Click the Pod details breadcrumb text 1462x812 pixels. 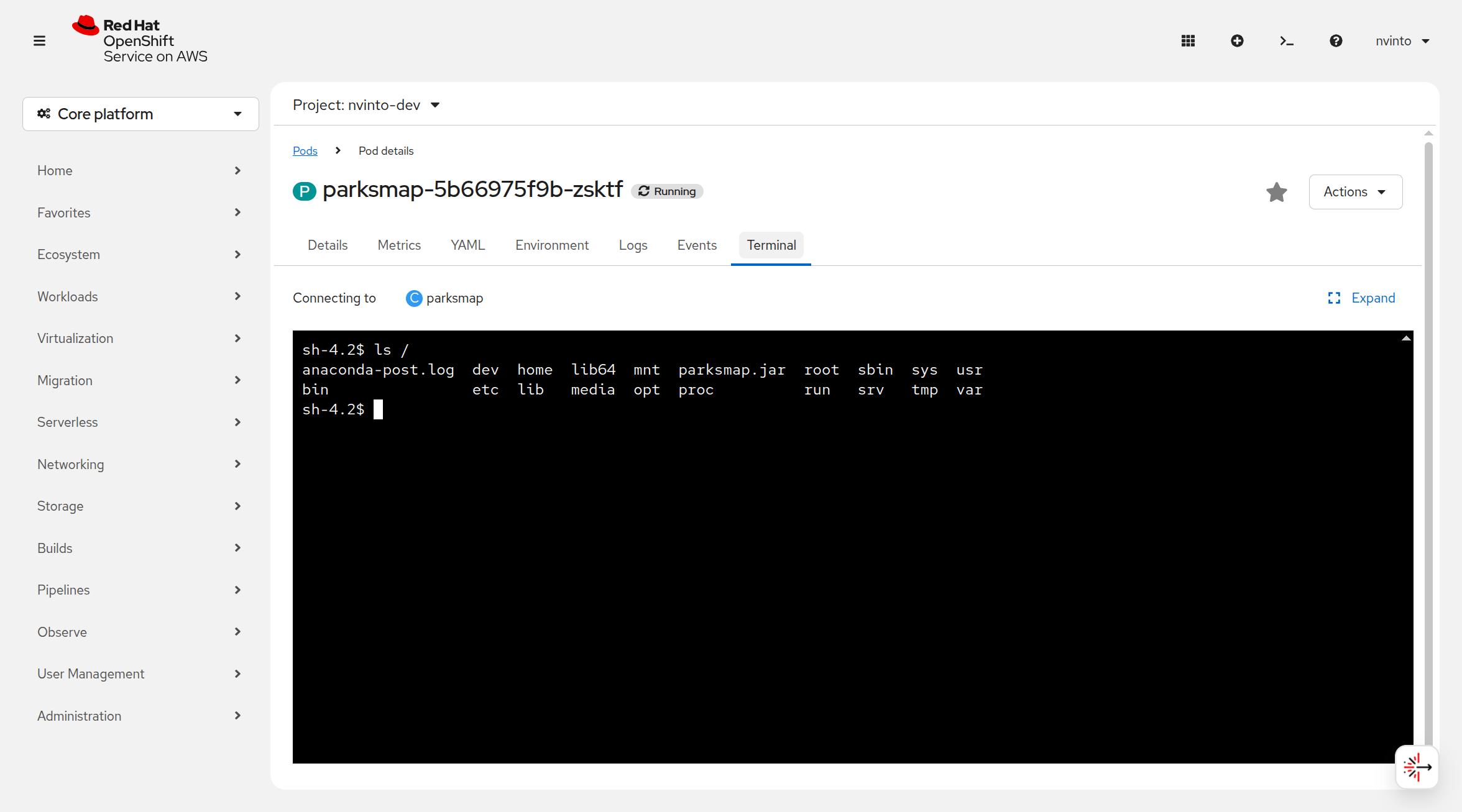point(386,151)
